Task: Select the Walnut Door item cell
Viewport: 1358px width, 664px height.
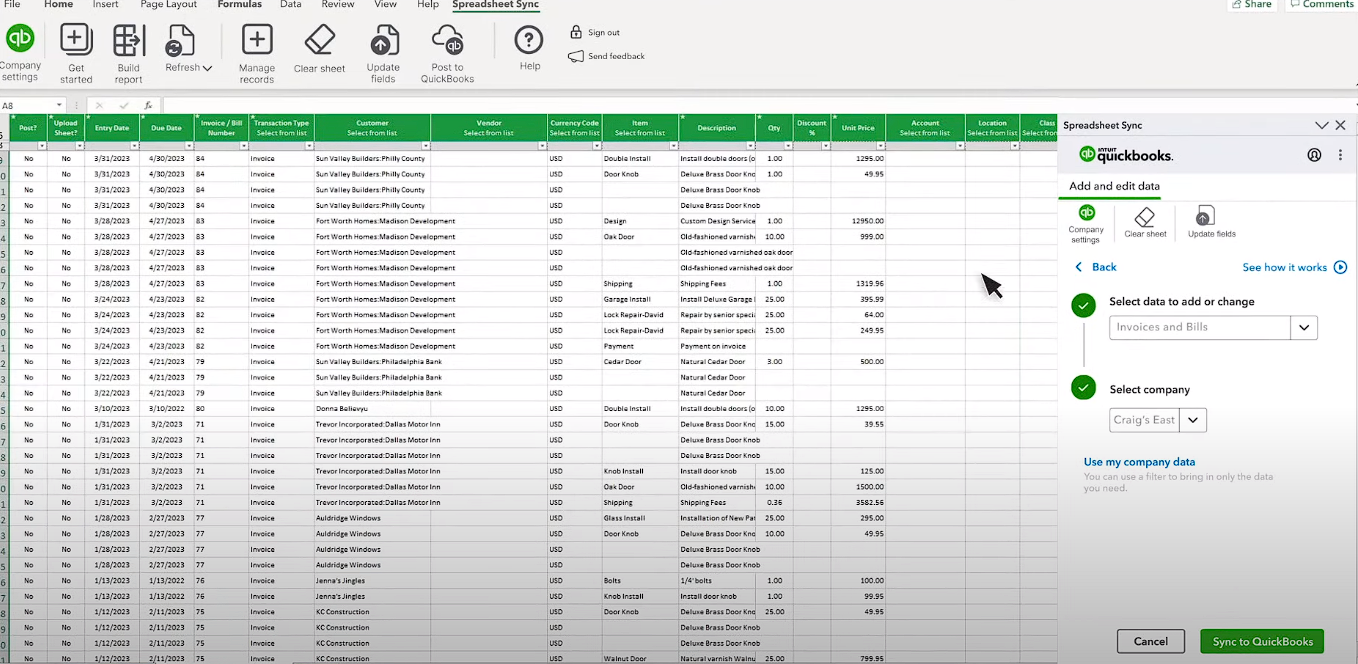Action: [x=640, y=658]
